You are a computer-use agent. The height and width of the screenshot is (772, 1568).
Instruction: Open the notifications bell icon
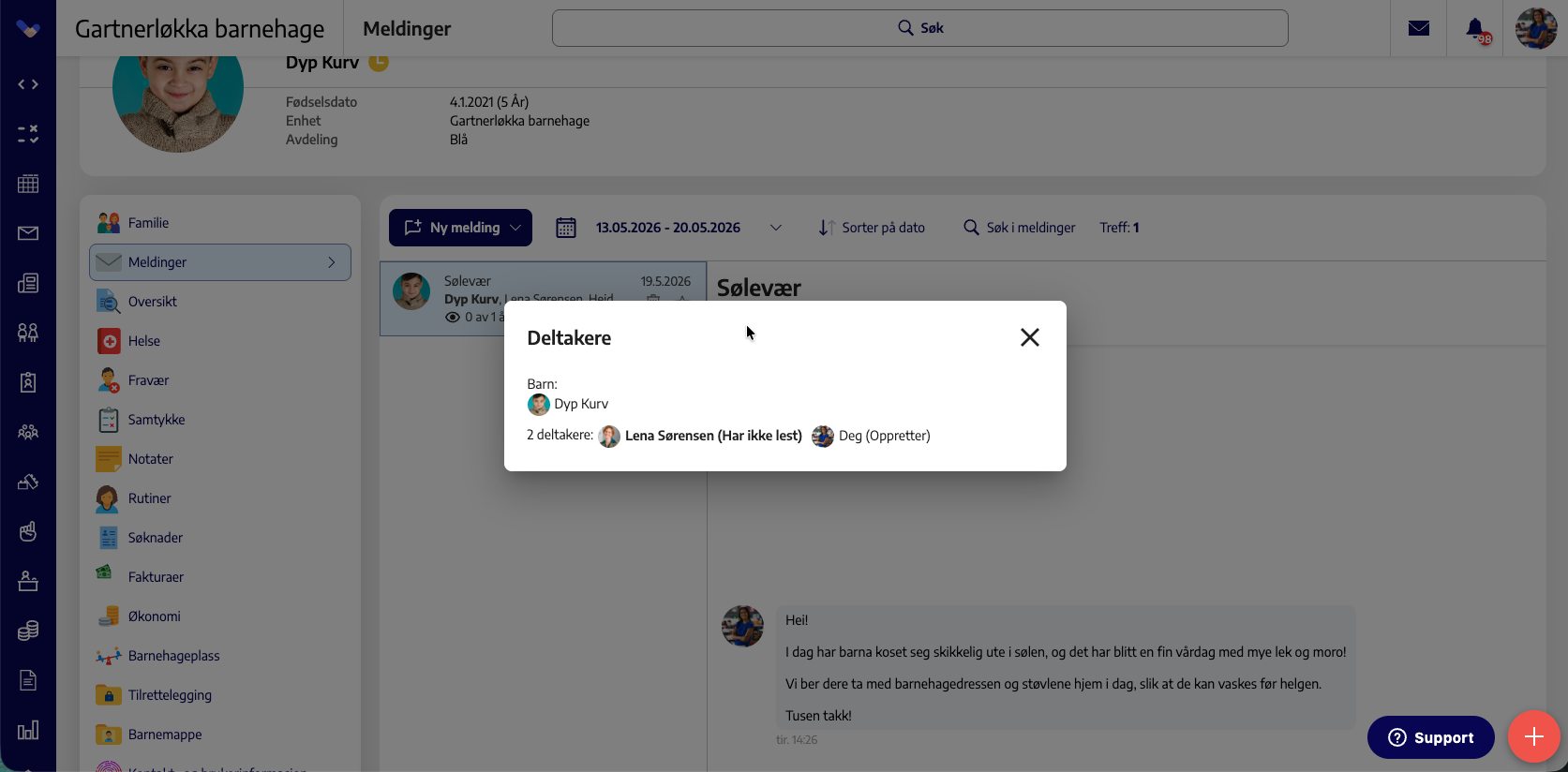pyautogui.click(x=1475, y=28)
